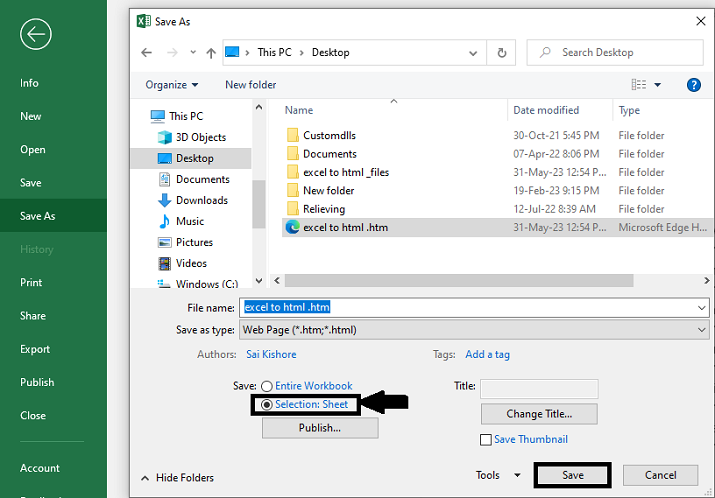Open the Share backstage tab

[x=33, y=316]
